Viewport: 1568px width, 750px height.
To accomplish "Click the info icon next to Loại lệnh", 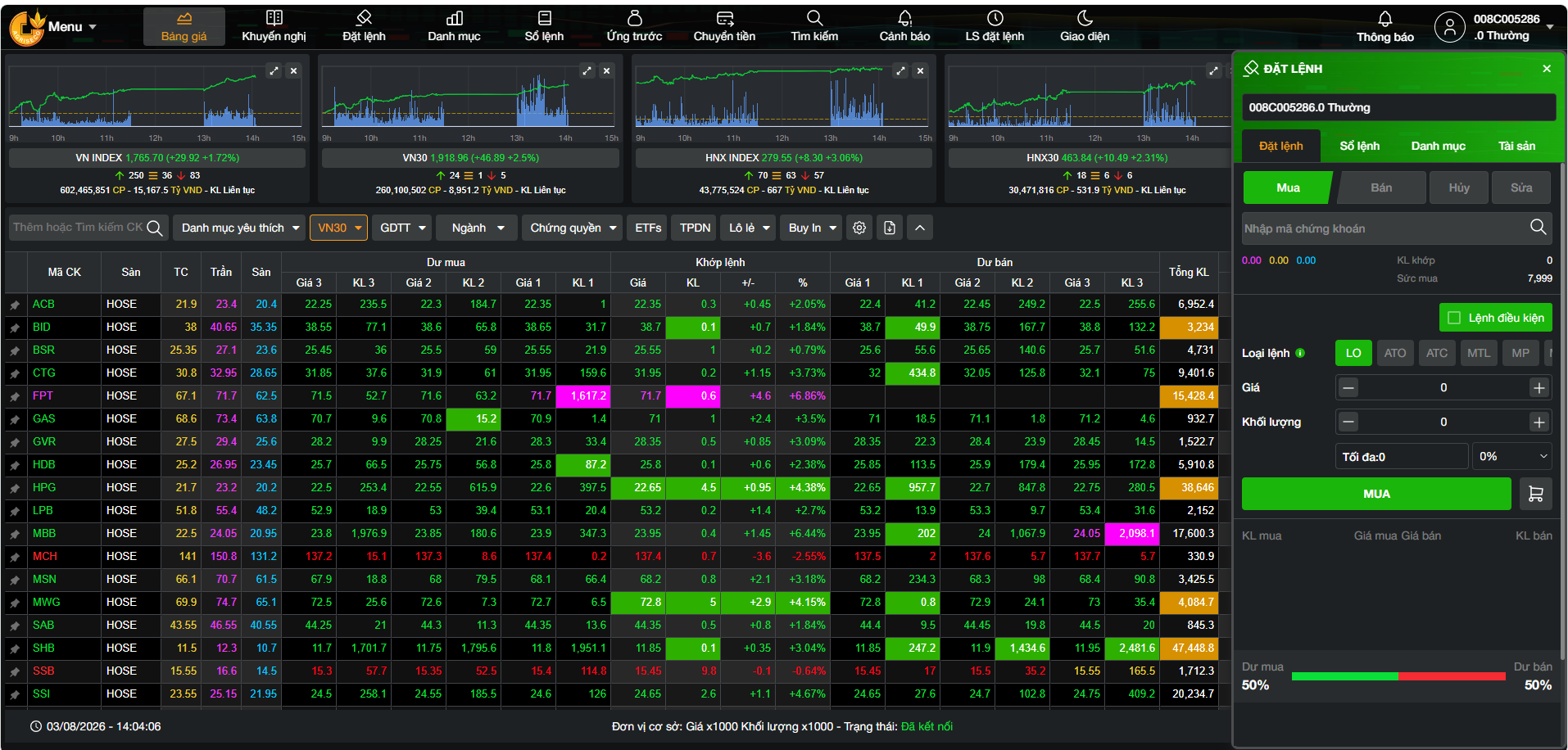I will (x=1300, y=353).
